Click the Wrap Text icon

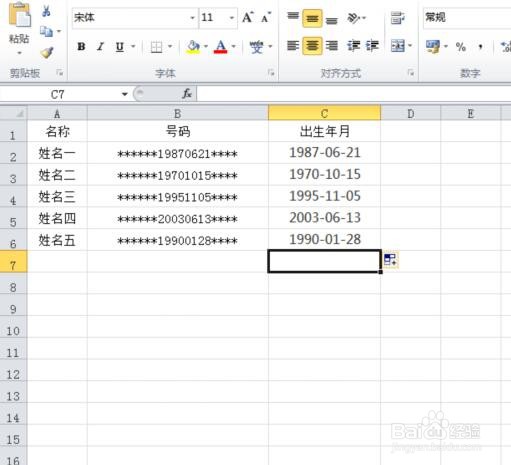[397, 17]
